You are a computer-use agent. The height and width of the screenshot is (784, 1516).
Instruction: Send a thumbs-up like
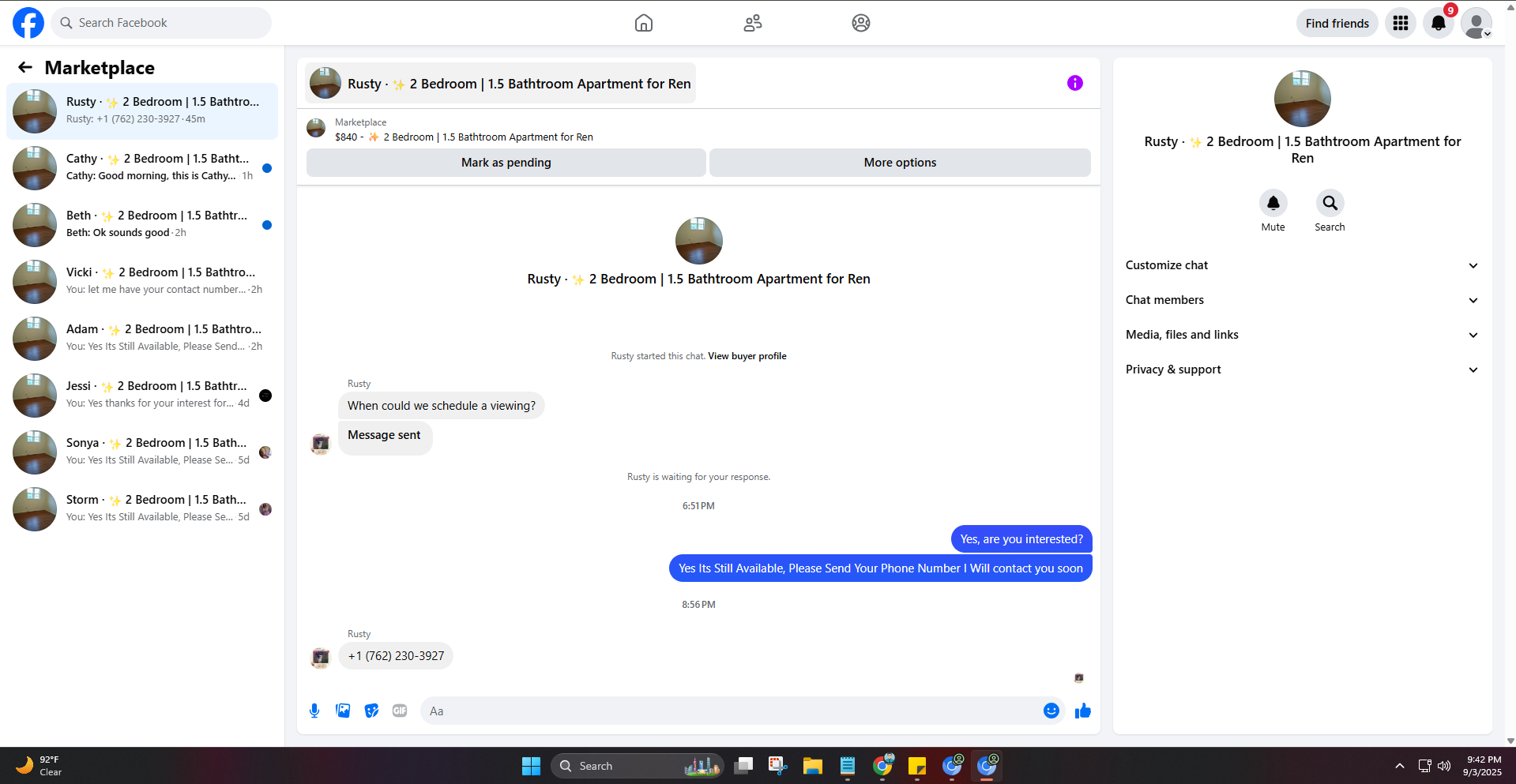pos(1082,711)
